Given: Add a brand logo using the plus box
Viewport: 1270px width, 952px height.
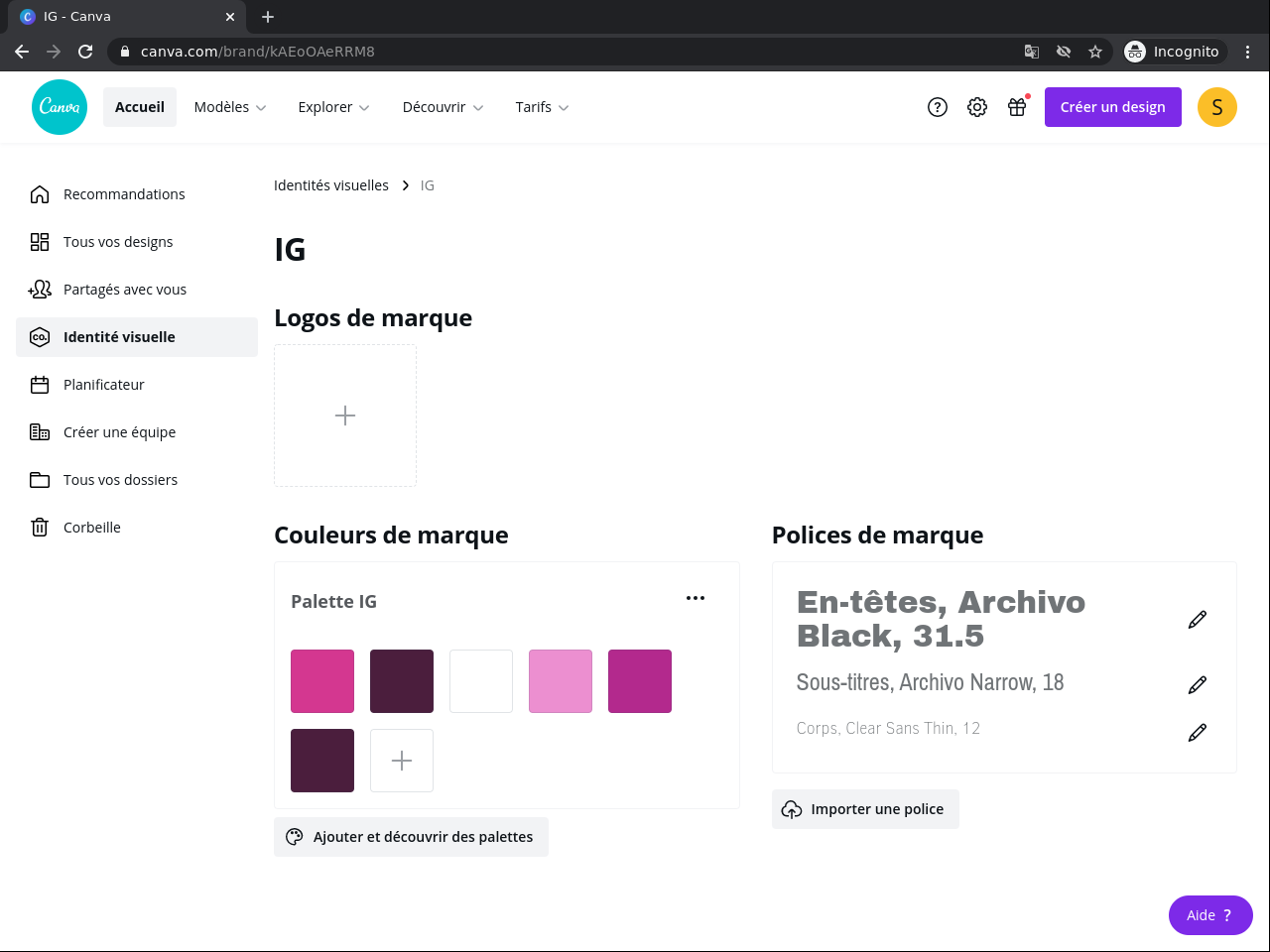Looking at the screenshot, I should tap(345, 416).
